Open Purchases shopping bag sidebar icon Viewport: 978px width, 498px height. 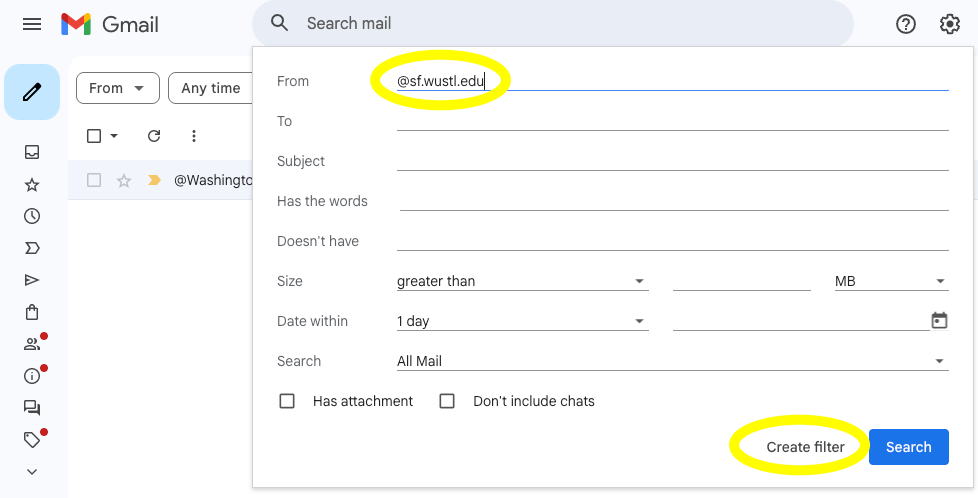pyautogui.click(x=32, y=312)
